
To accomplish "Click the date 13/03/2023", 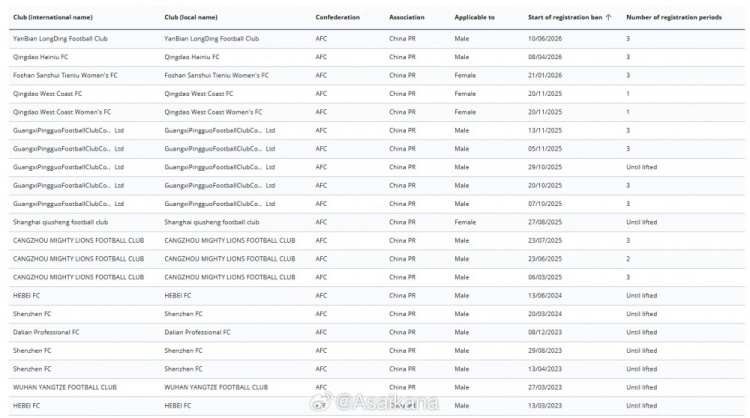I will 545,406.
